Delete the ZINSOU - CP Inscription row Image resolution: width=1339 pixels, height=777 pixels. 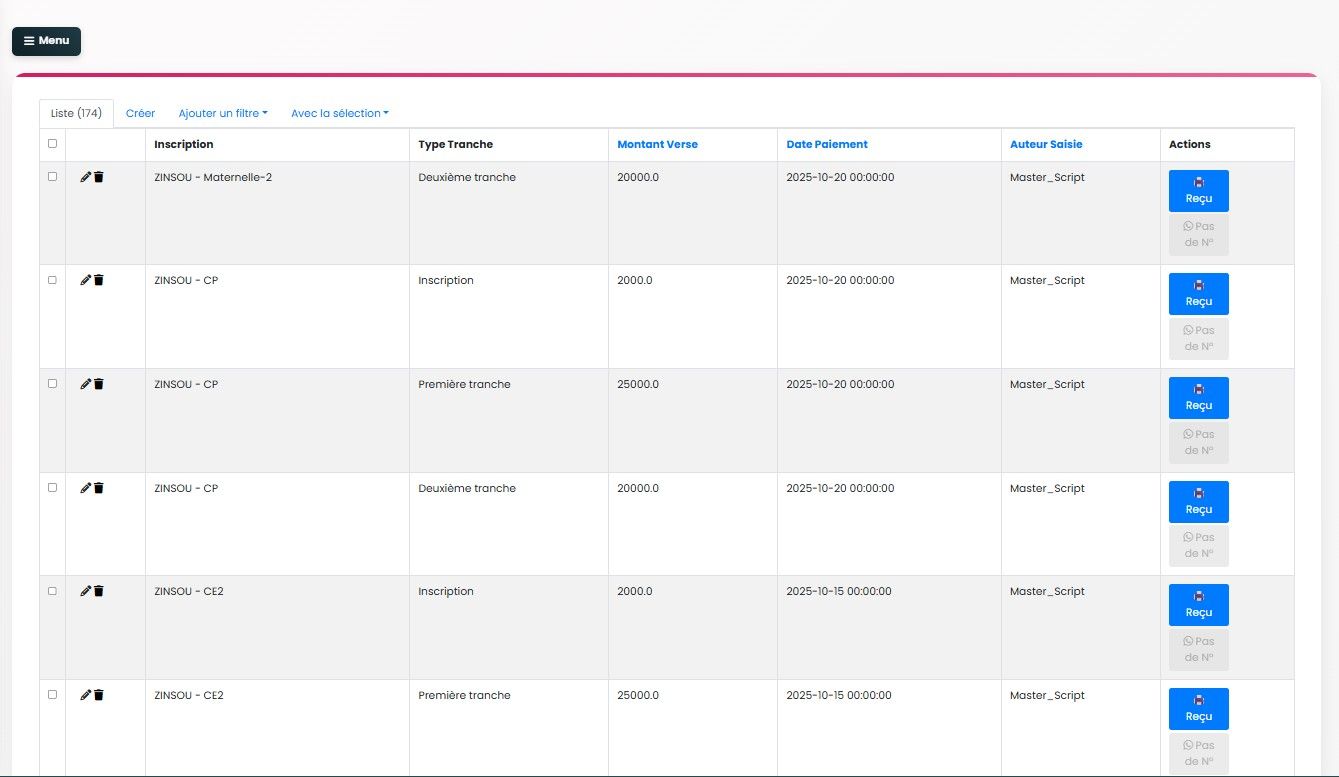click(99, 281)
